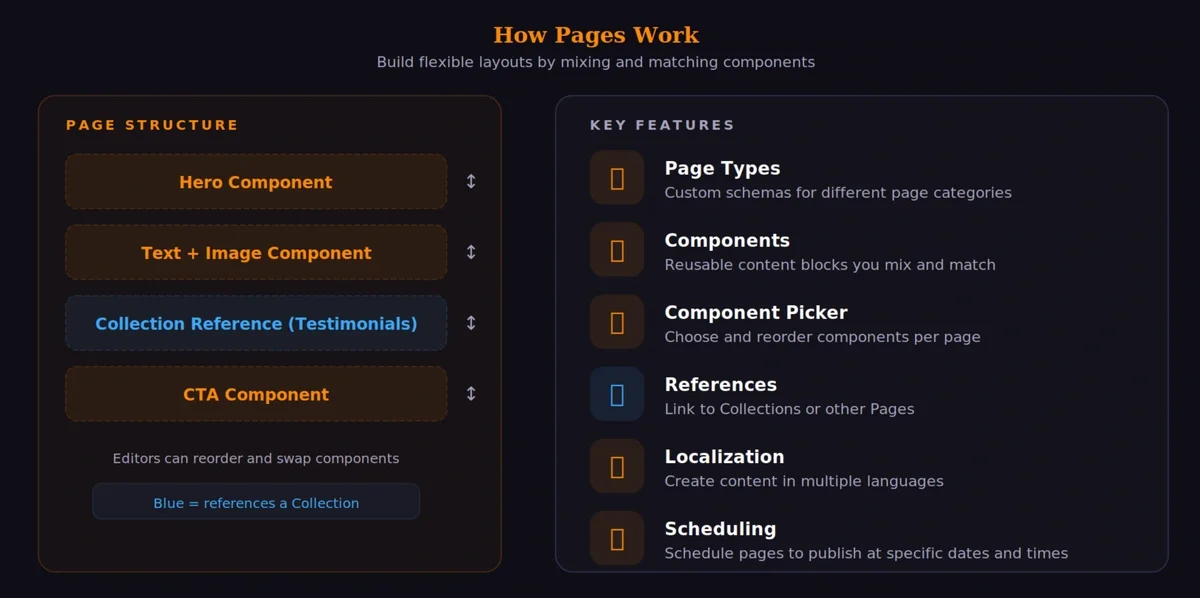Click the blue References feature icon

pyautogui.click(x=617, y=394)
